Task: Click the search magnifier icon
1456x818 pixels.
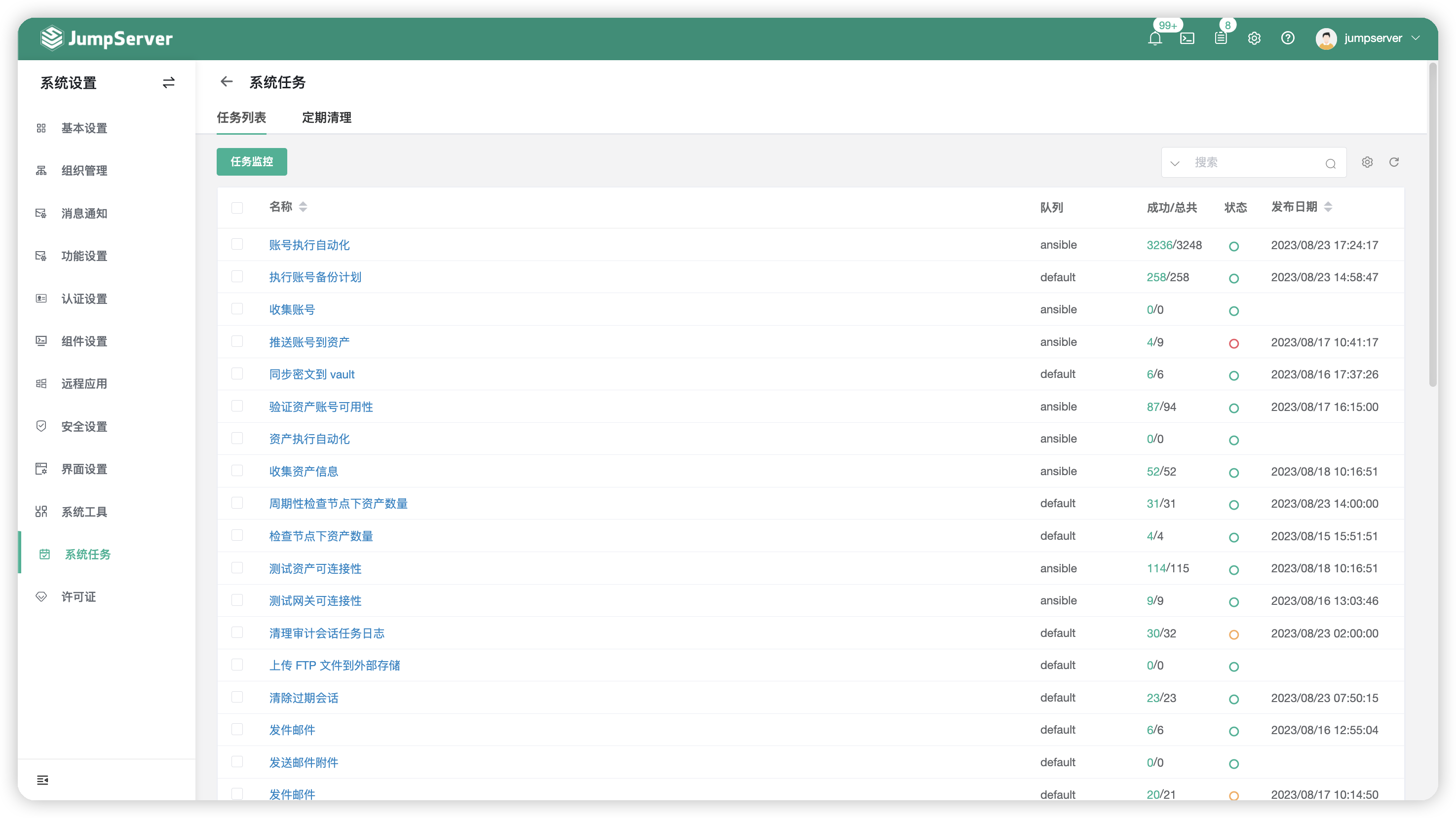Action: tap(1331, 163)
